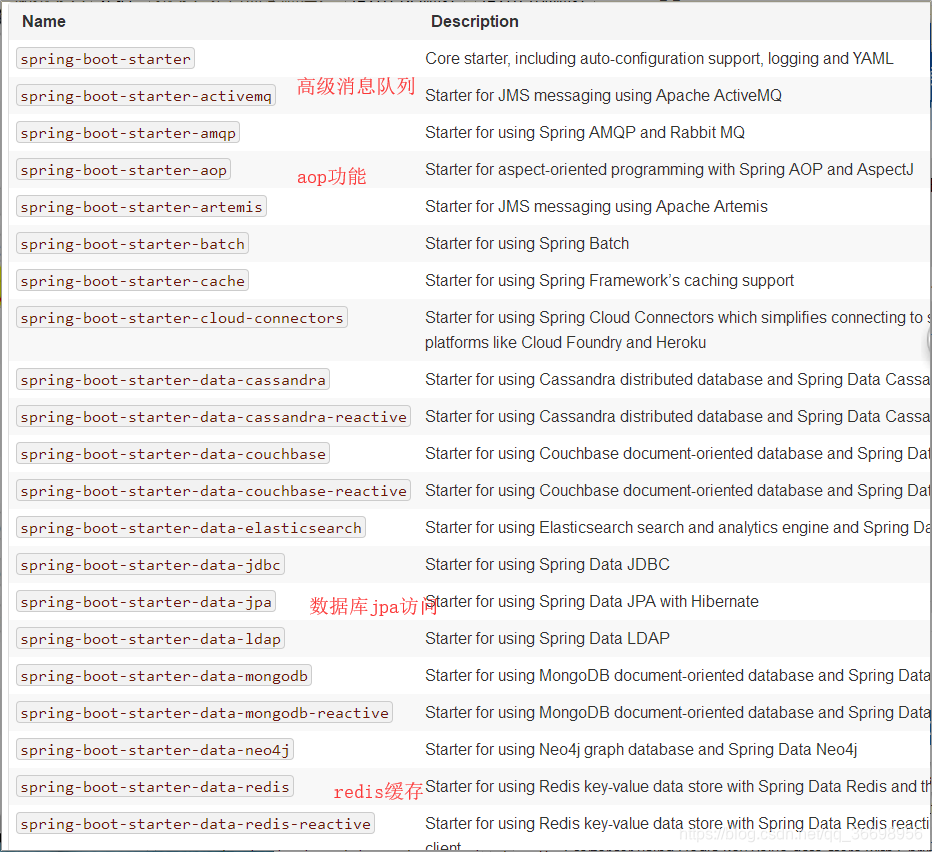Select spring-boot-starter-cloud-connectors name cell
The image size is (932, 852).
click(181, 317)
